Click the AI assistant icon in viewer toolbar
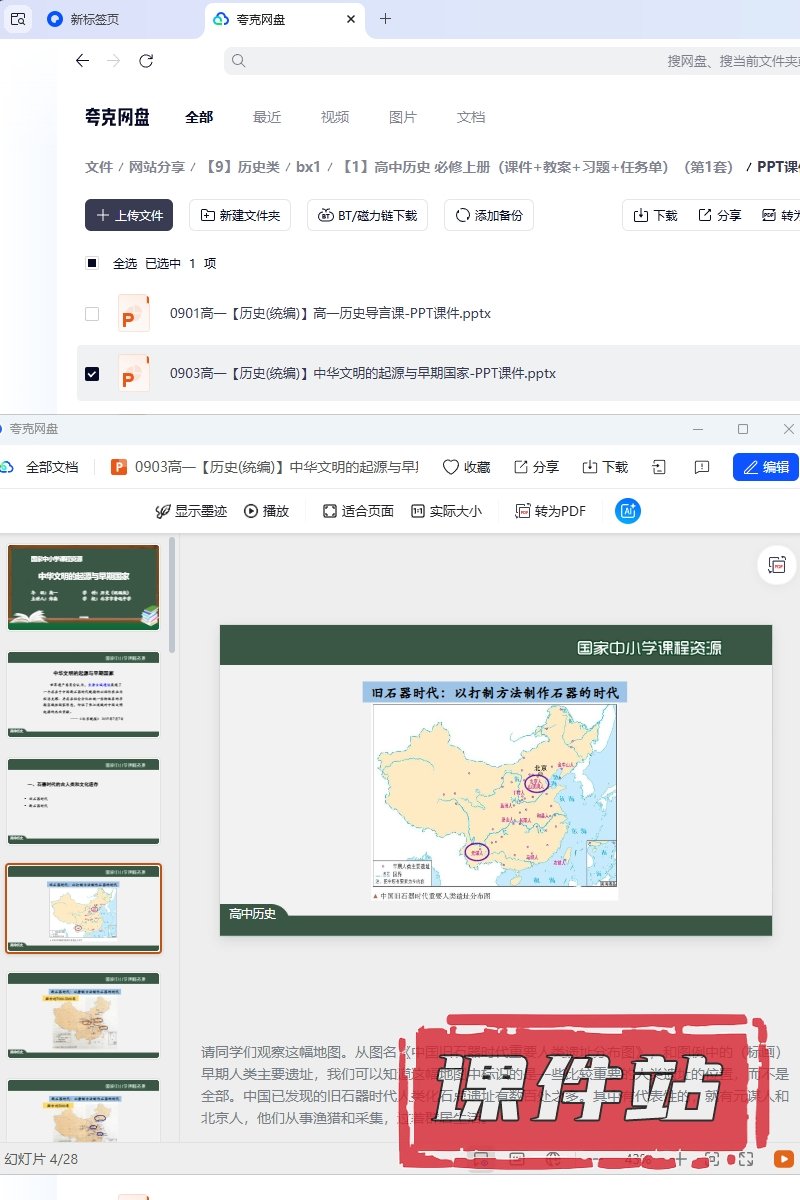Viewport: 800px width, 1200px height. tap(628, 511)
